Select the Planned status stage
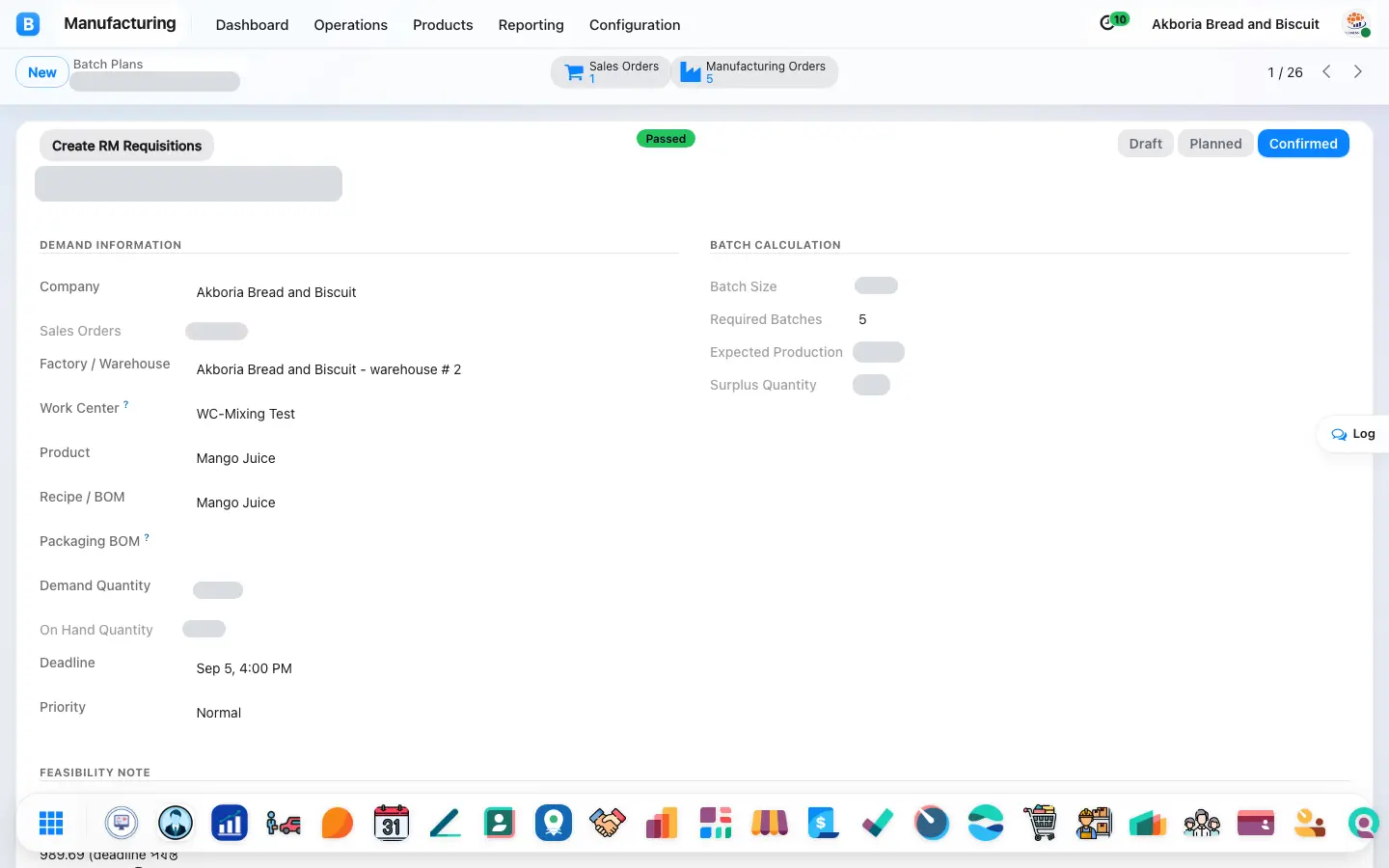1389x868 pixels. [1215, 144]
